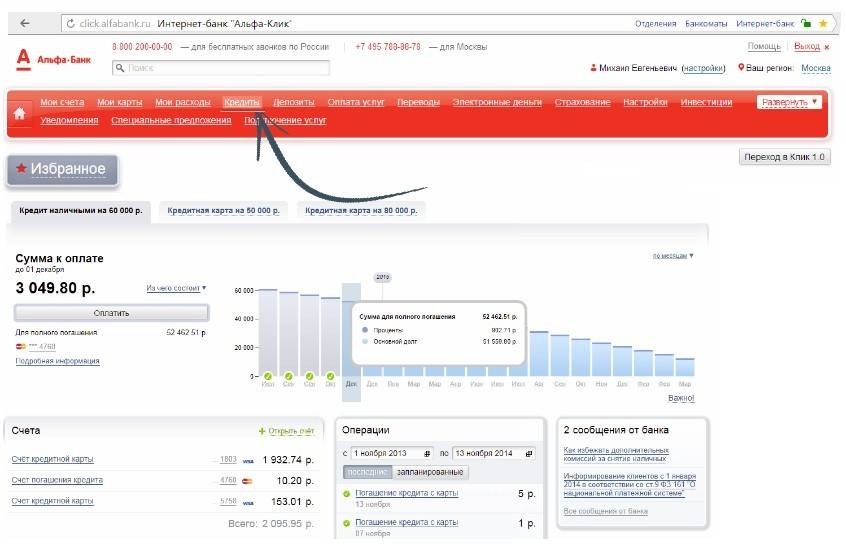Open the 'Кредиты' menu item
Image resolution: width=846 pixels, height=548 pixels.
[242, 102]
